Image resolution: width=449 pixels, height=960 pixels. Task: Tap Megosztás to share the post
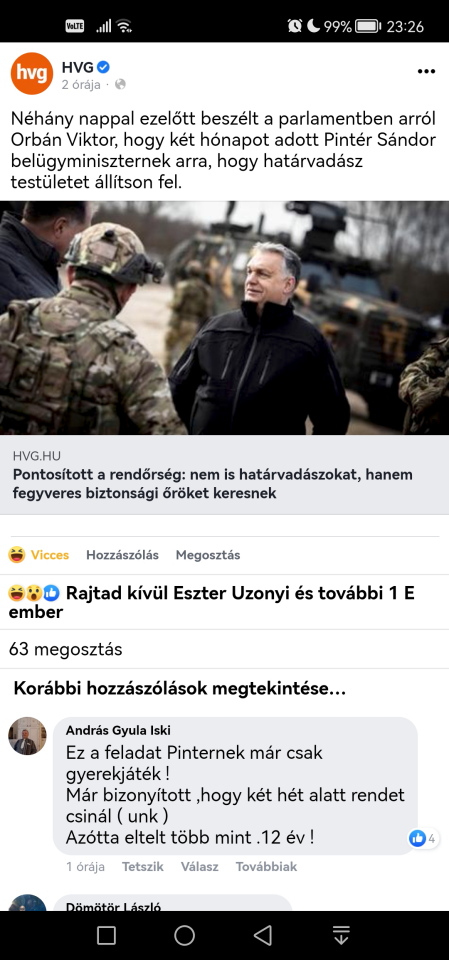click(x=208, y=555)
